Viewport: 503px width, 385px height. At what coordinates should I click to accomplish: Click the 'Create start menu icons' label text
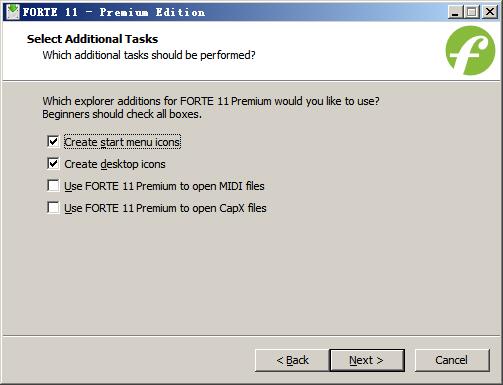pos(122,142)
